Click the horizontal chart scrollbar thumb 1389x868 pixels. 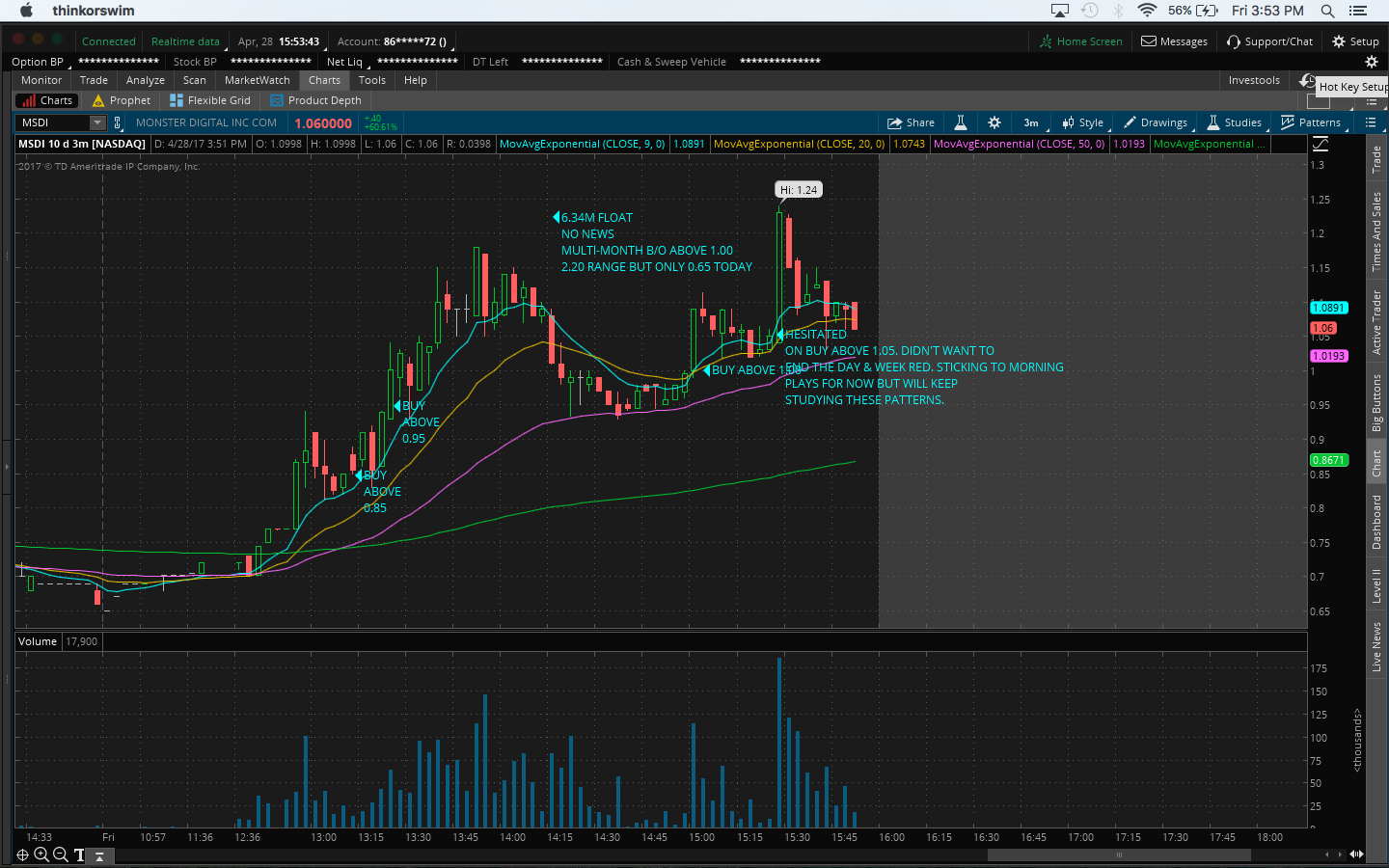[1119, 854]
